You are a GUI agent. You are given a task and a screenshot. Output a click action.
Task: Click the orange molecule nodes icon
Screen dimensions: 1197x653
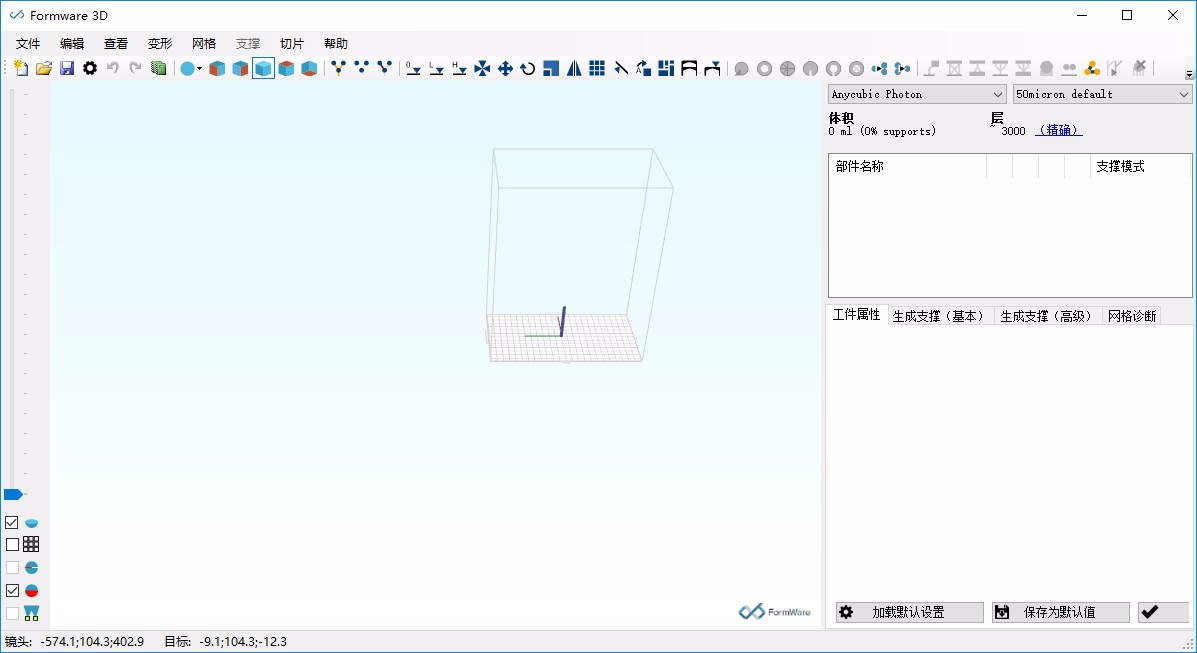[1092, 69]
